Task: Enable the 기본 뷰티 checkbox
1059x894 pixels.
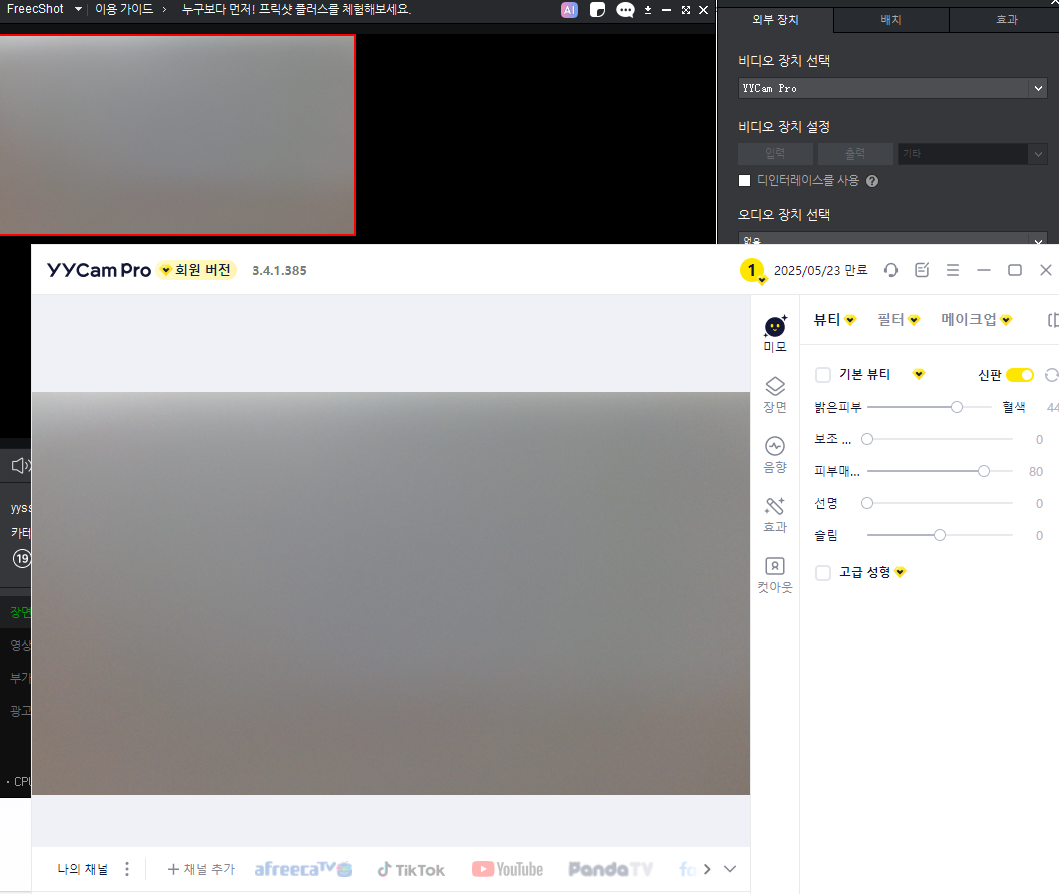Action: pos(823,375)
